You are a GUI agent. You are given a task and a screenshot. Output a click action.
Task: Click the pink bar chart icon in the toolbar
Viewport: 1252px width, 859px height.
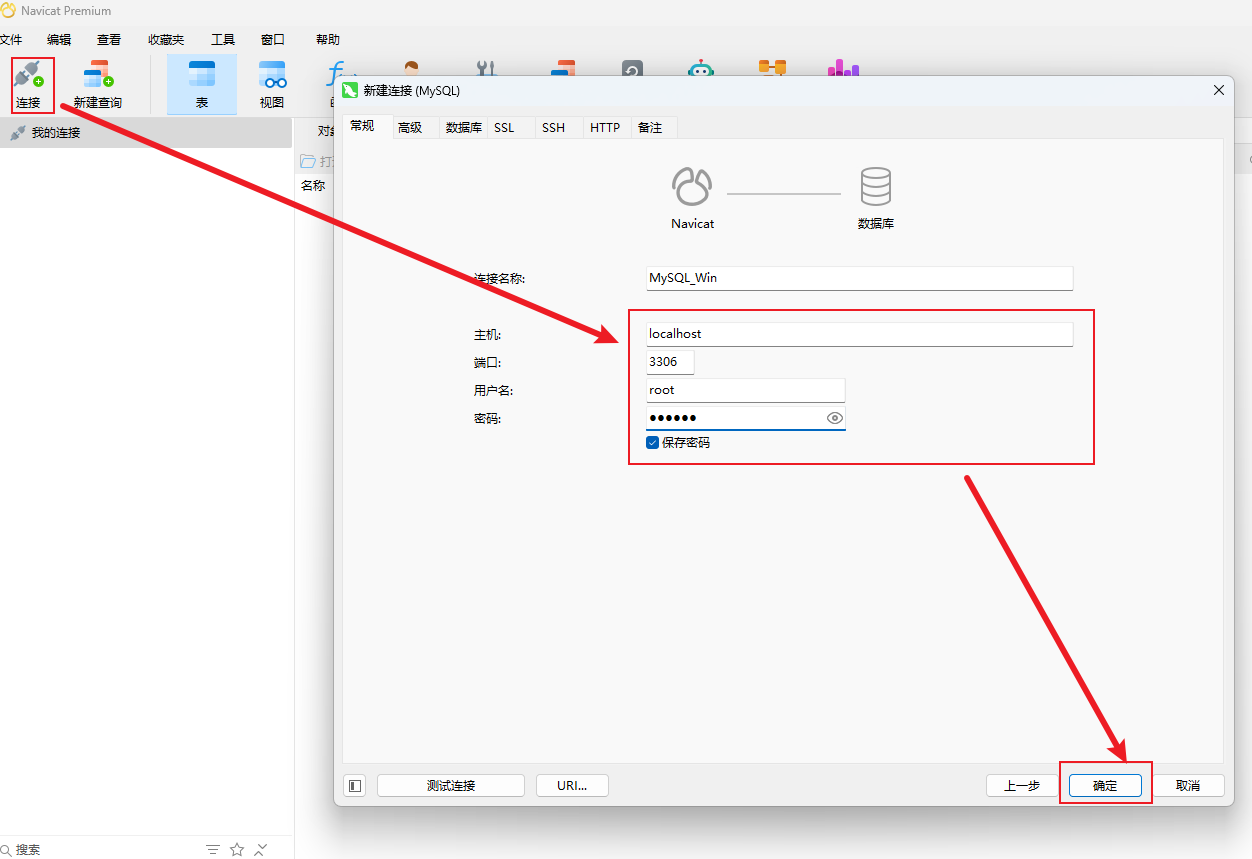(x=843, y=68)
